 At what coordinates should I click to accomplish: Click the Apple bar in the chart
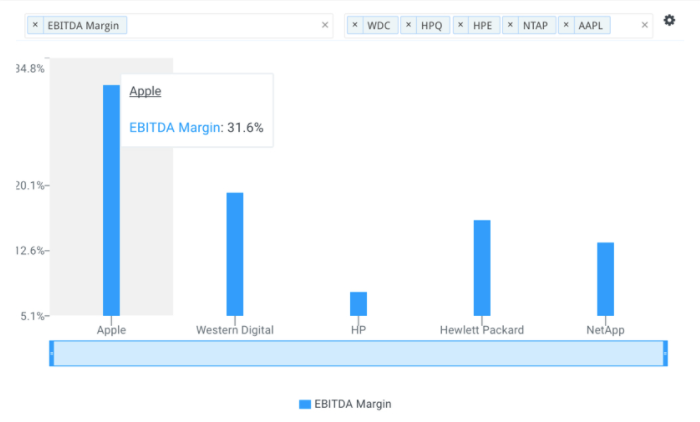(111, 200)
